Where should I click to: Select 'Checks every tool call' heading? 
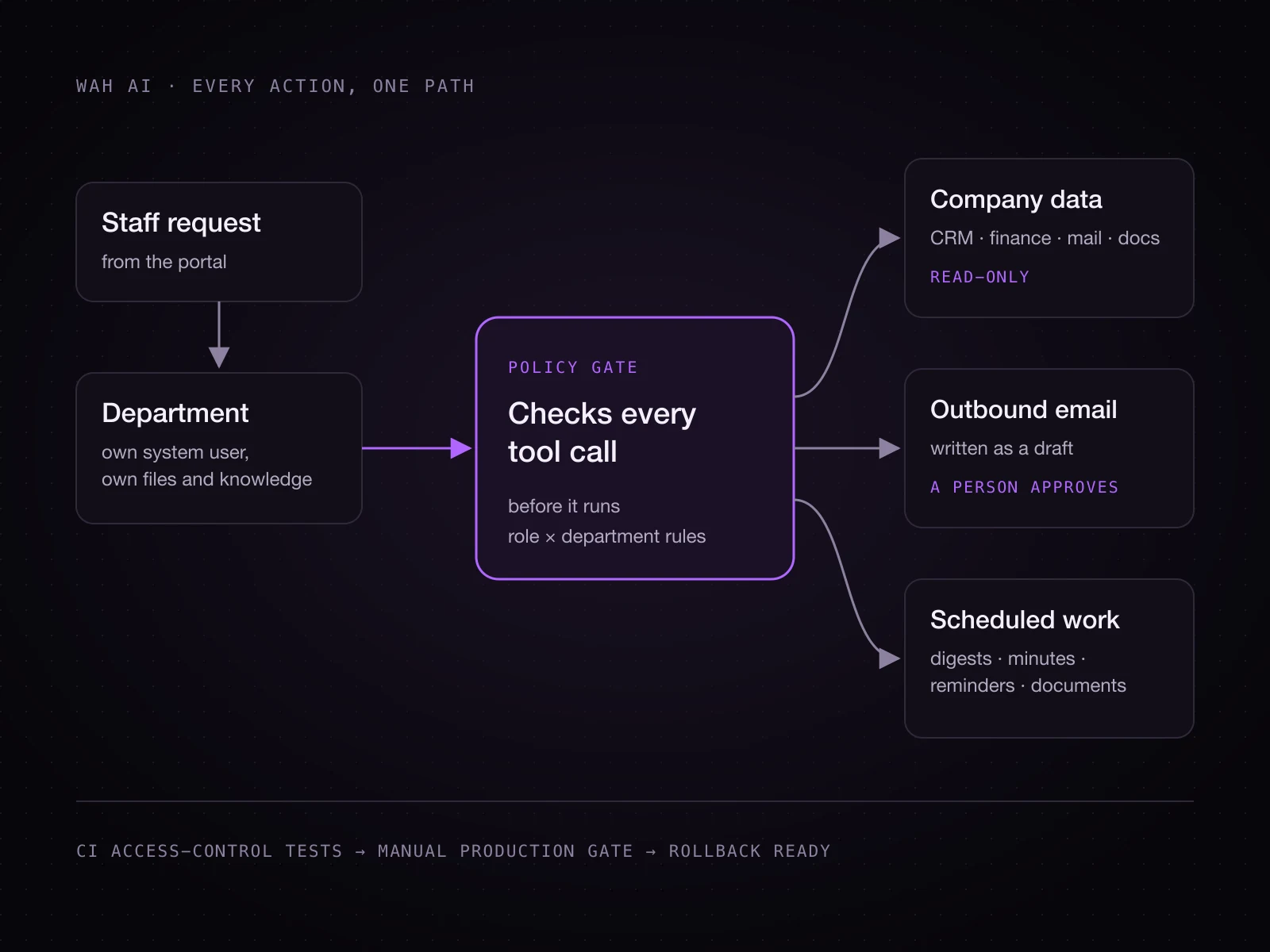(602, 432)
